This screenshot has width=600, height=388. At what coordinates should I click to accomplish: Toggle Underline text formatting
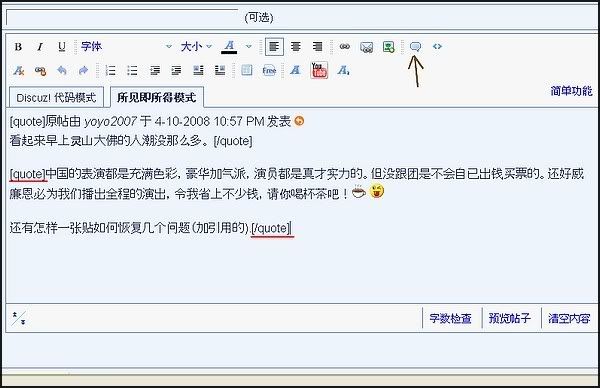[62, 47]
